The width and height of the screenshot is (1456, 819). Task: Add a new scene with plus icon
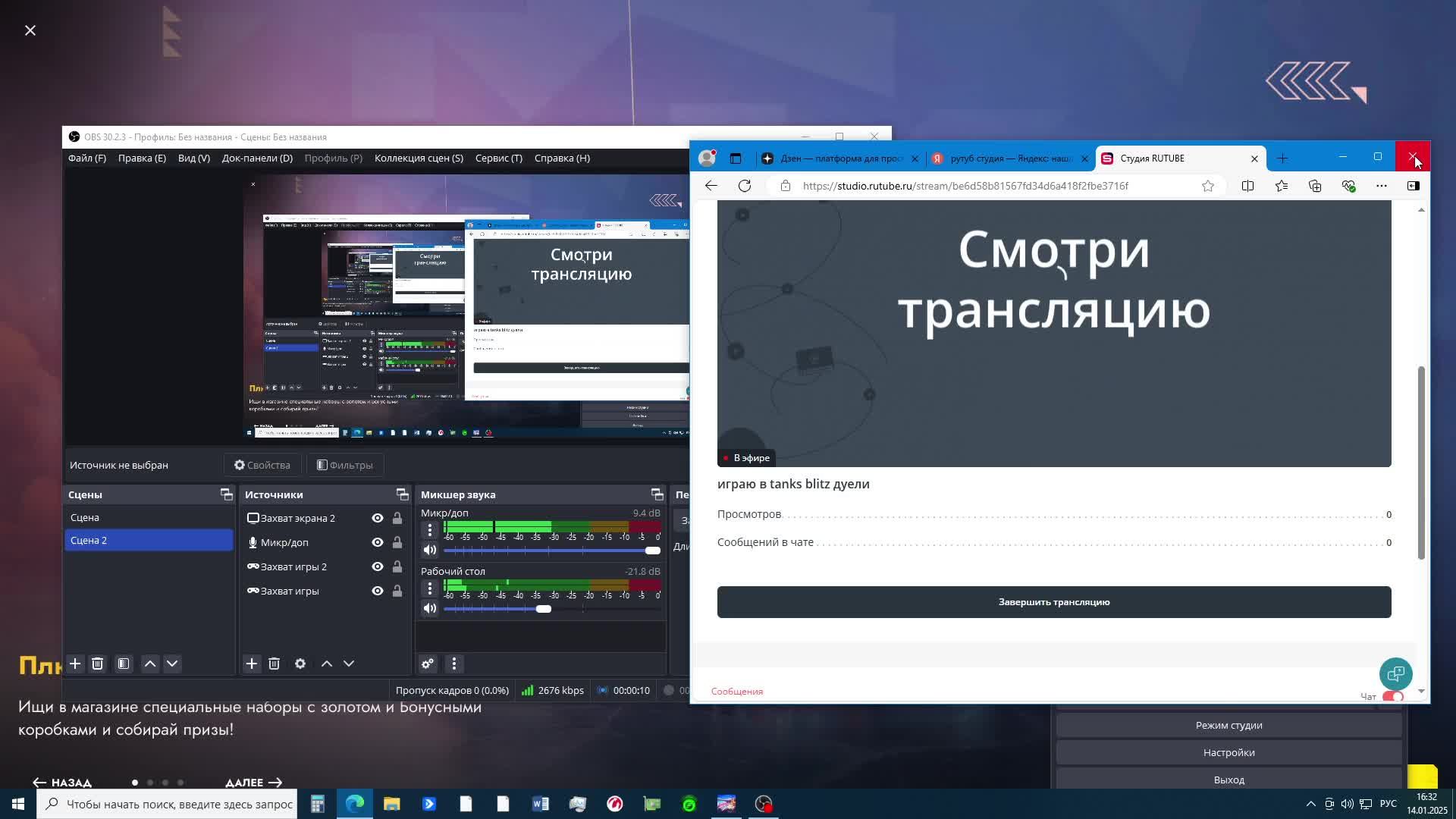point(75,664)
